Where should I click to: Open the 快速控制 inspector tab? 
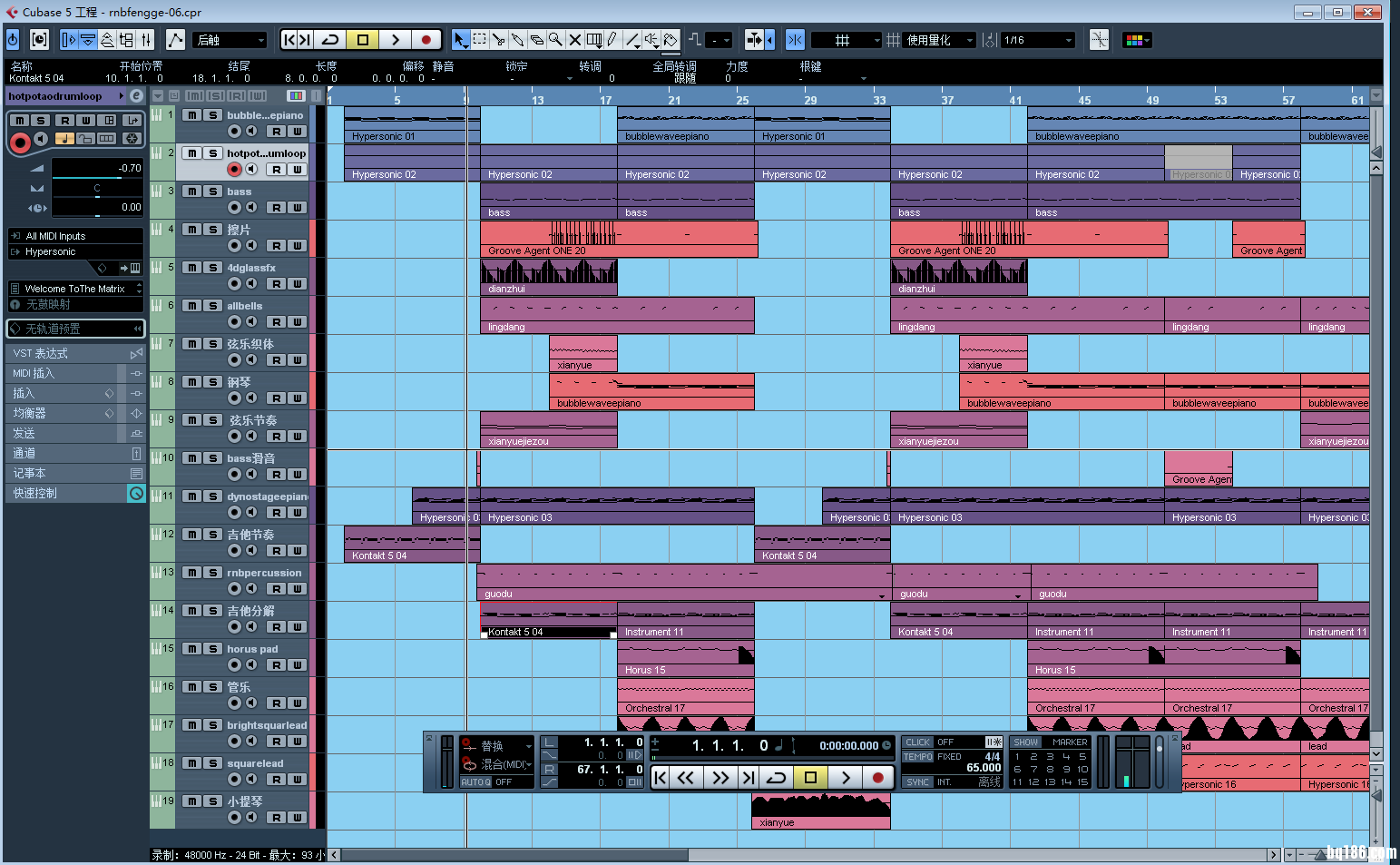tap(76, 493)
